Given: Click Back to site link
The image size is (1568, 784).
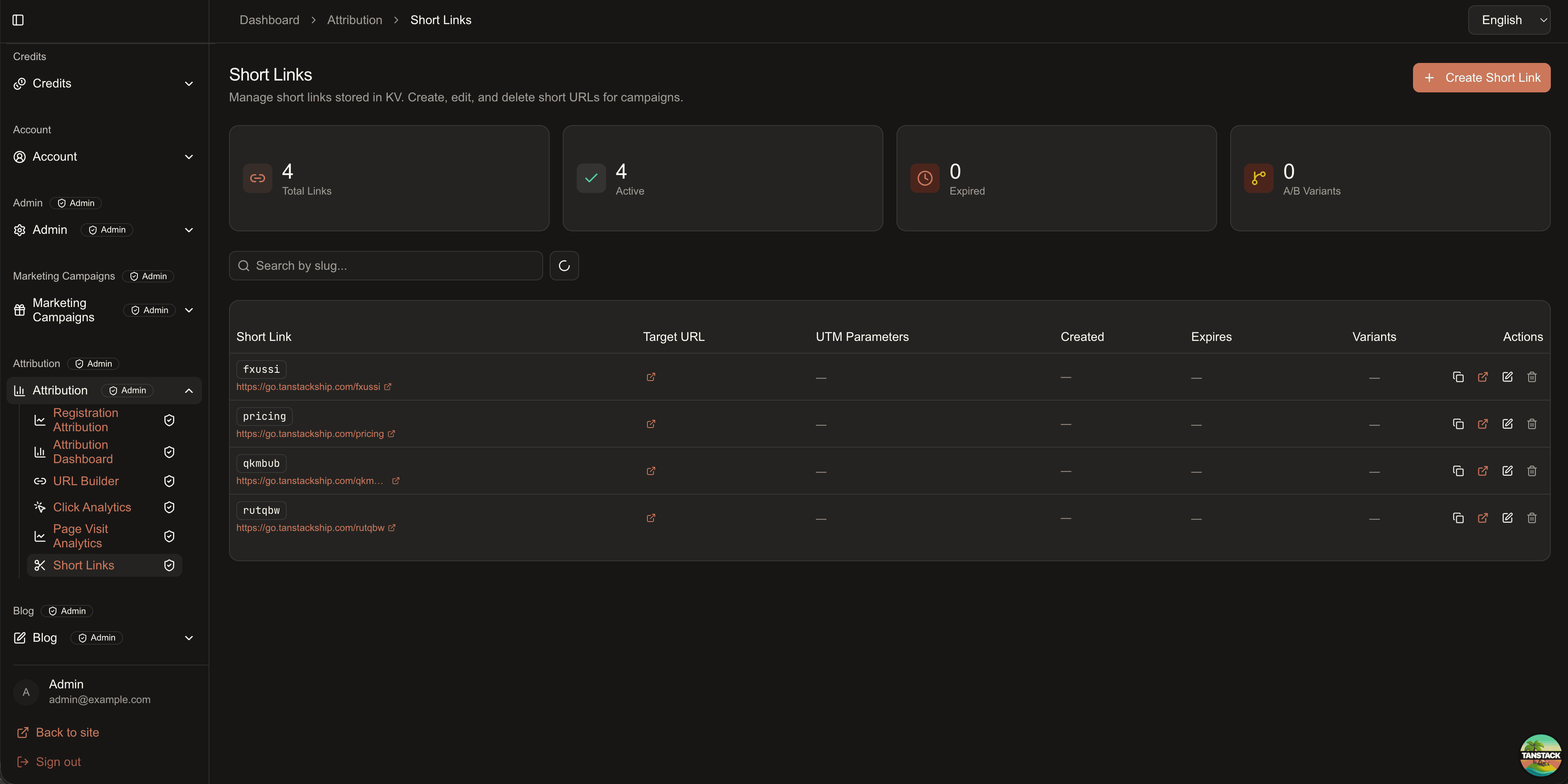Looking at the screenshot, I should point(58,732).
